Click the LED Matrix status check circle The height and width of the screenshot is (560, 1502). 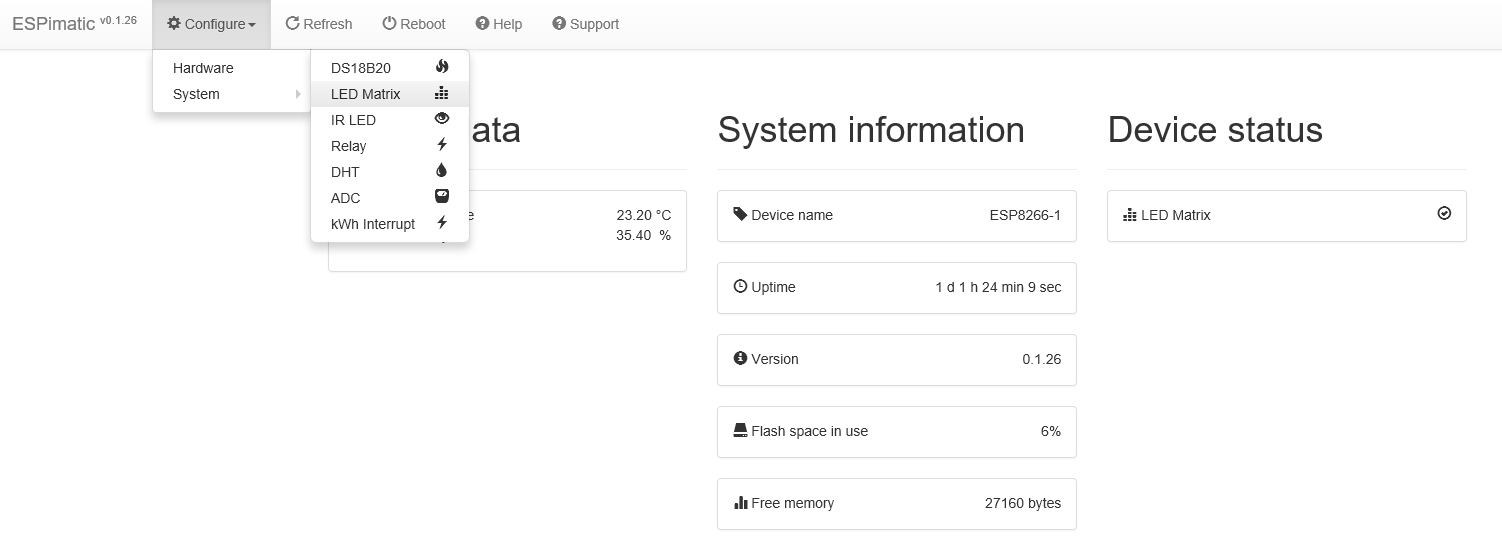tap(1444, 214)
